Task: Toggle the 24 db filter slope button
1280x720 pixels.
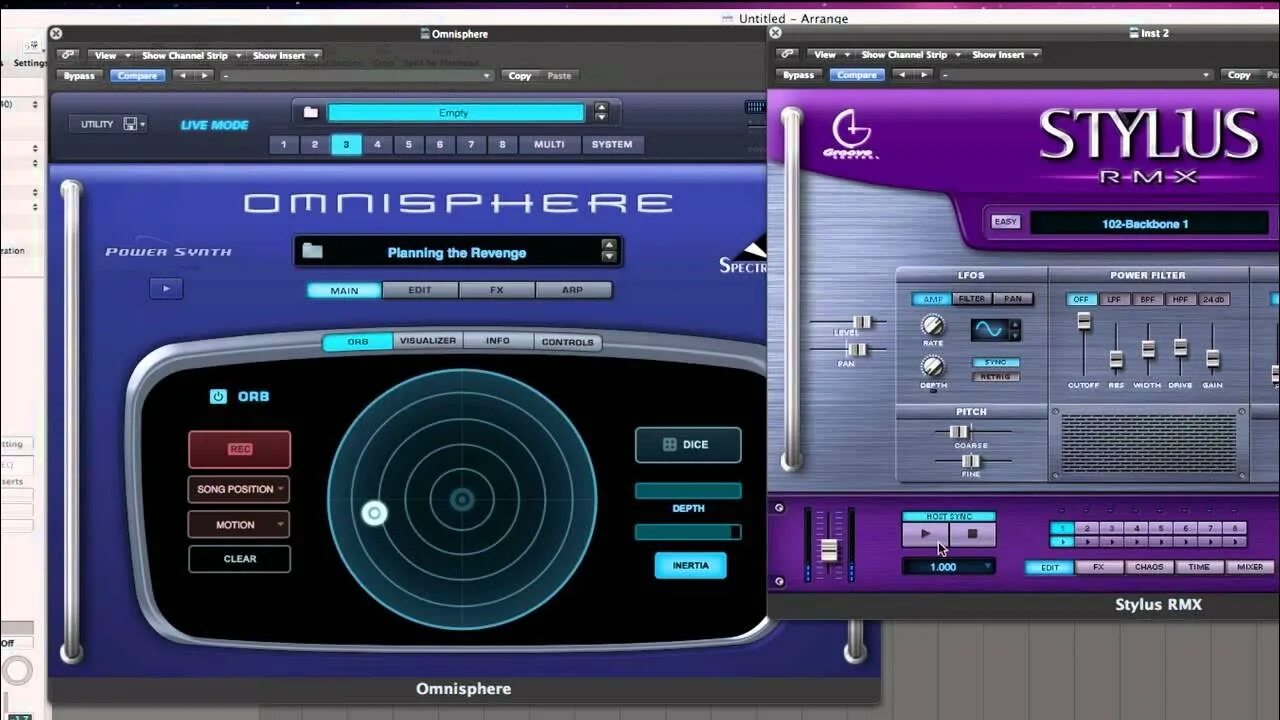Action: pos(1213,299)
